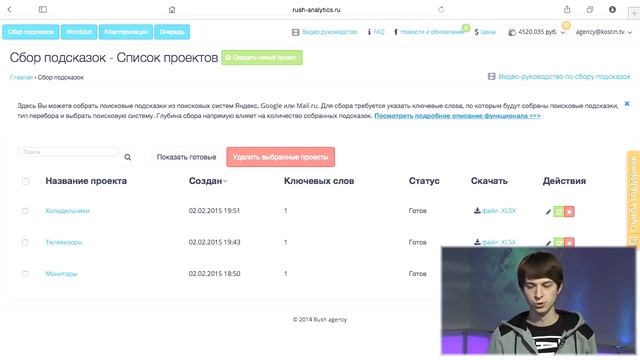The height and width of the screenshot is (360, 640).
Task: Click red delete icon for Холодильники
Action: click(x=569, y=211)
